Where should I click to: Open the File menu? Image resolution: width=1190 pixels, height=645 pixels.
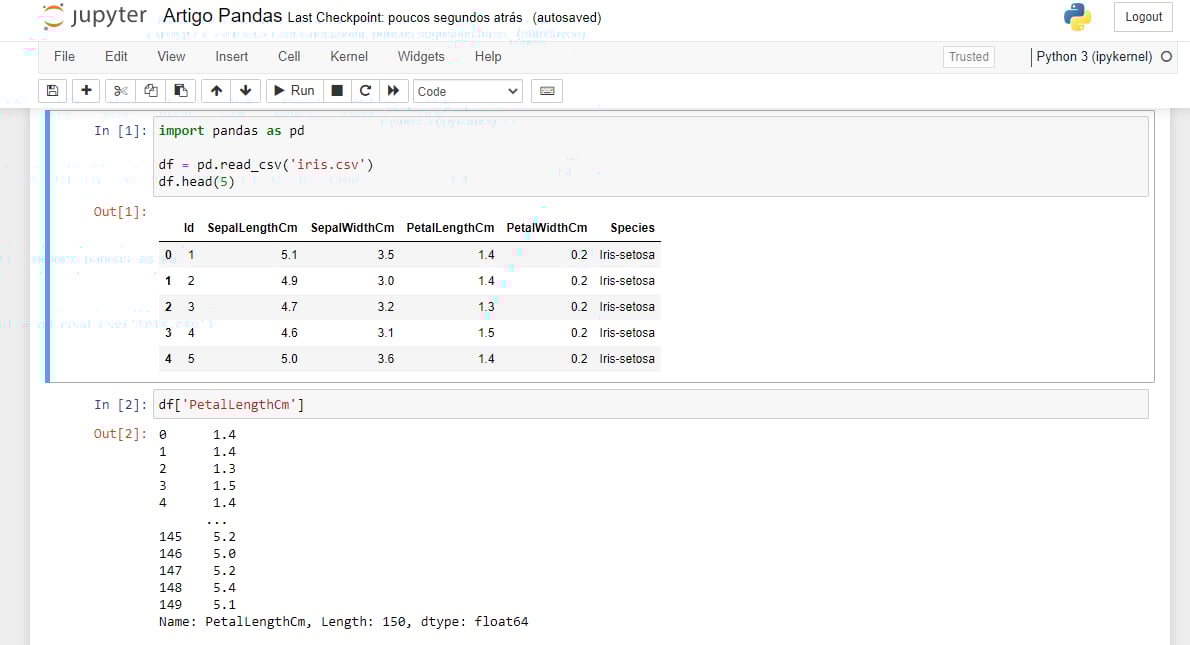[65, 56]
